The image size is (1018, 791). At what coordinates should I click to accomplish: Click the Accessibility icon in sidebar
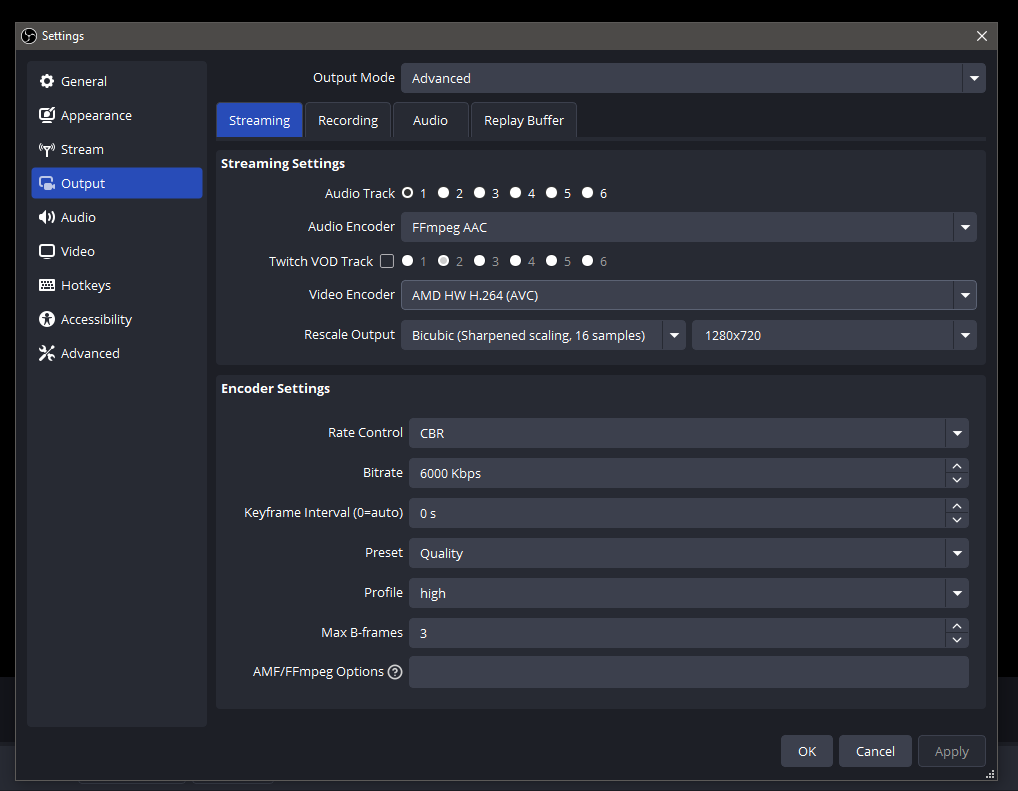coord(47,319)
